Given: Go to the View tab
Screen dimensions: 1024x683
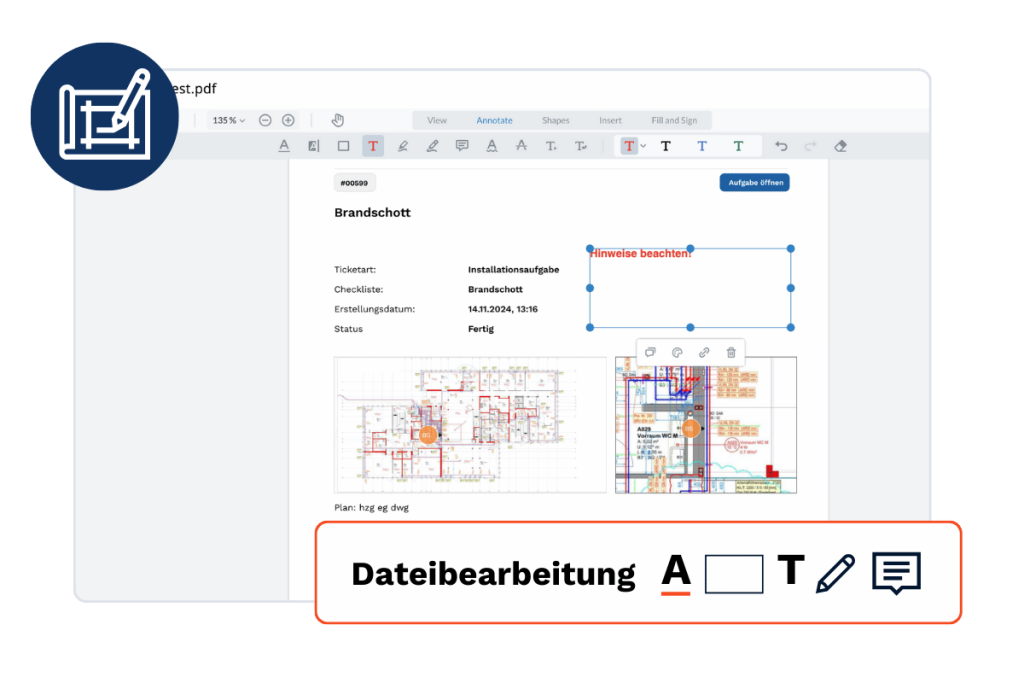Looking at the screenshot, I should coord(437,120).
